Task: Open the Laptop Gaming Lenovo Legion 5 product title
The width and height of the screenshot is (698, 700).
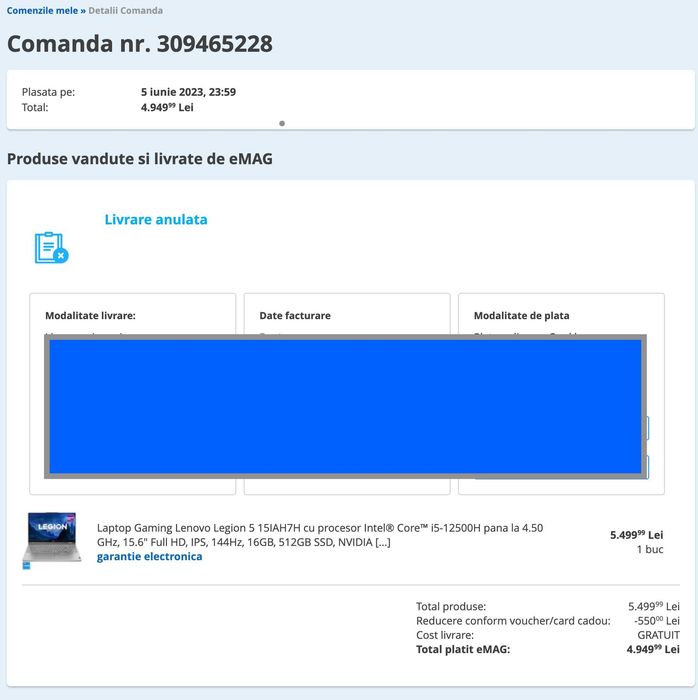Action: click(x=320, y=535)
